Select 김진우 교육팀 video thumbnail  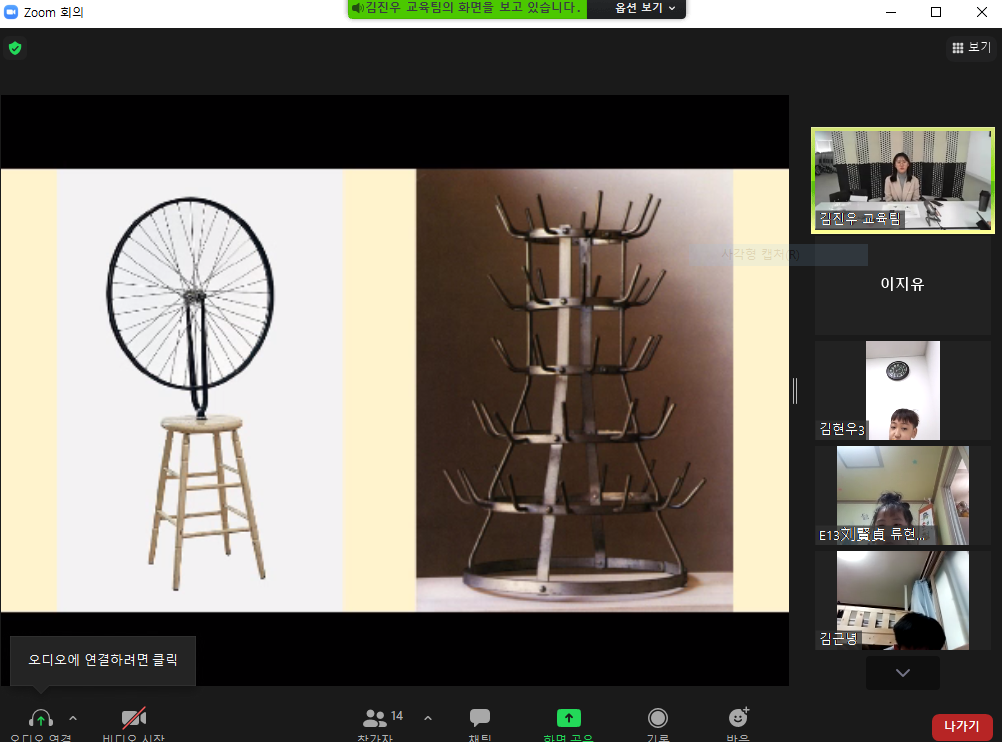coord(902,180)
